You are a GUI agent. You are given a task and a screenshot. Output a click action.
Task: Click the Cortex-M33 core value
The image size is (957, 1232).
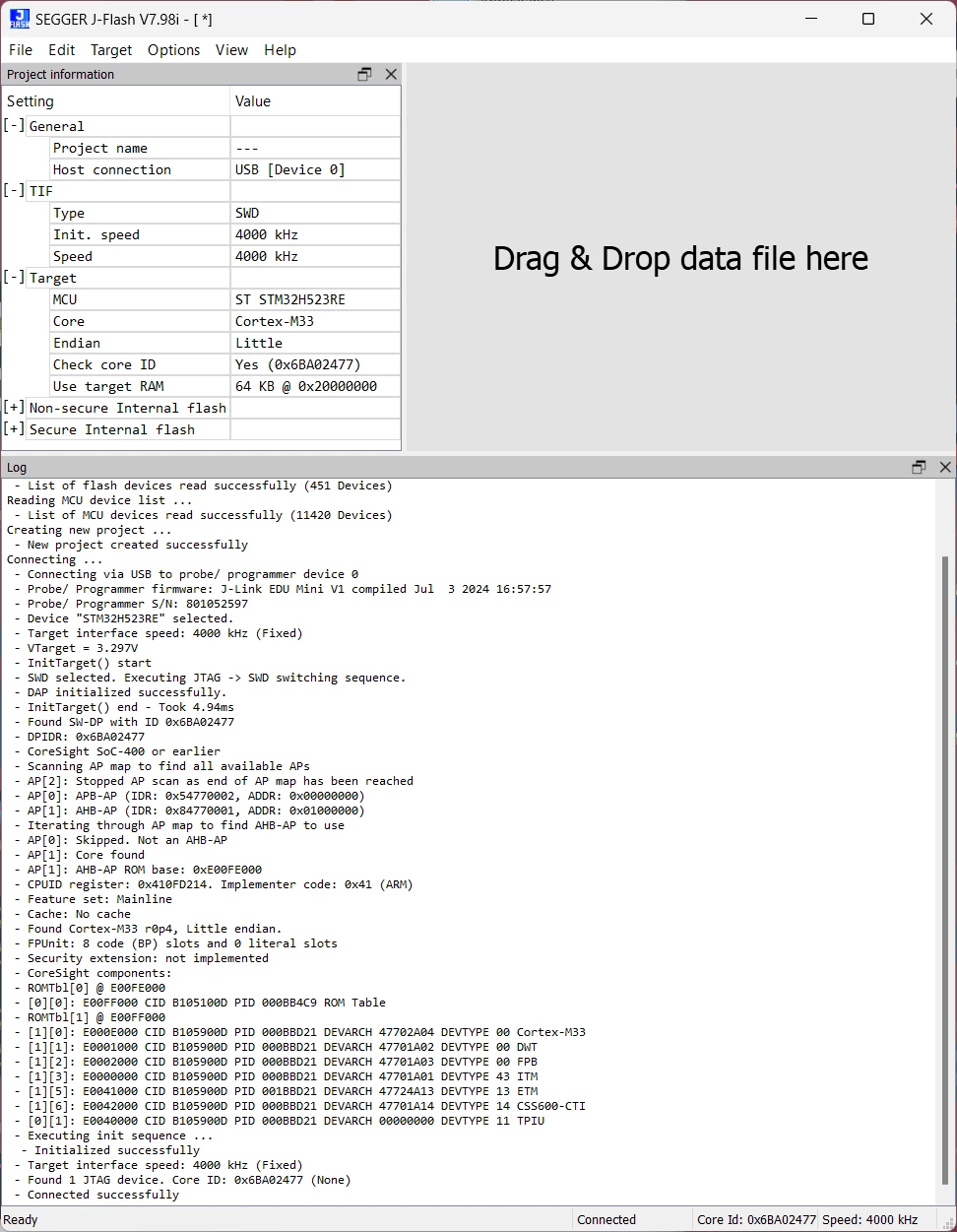(x=275, y=321)
